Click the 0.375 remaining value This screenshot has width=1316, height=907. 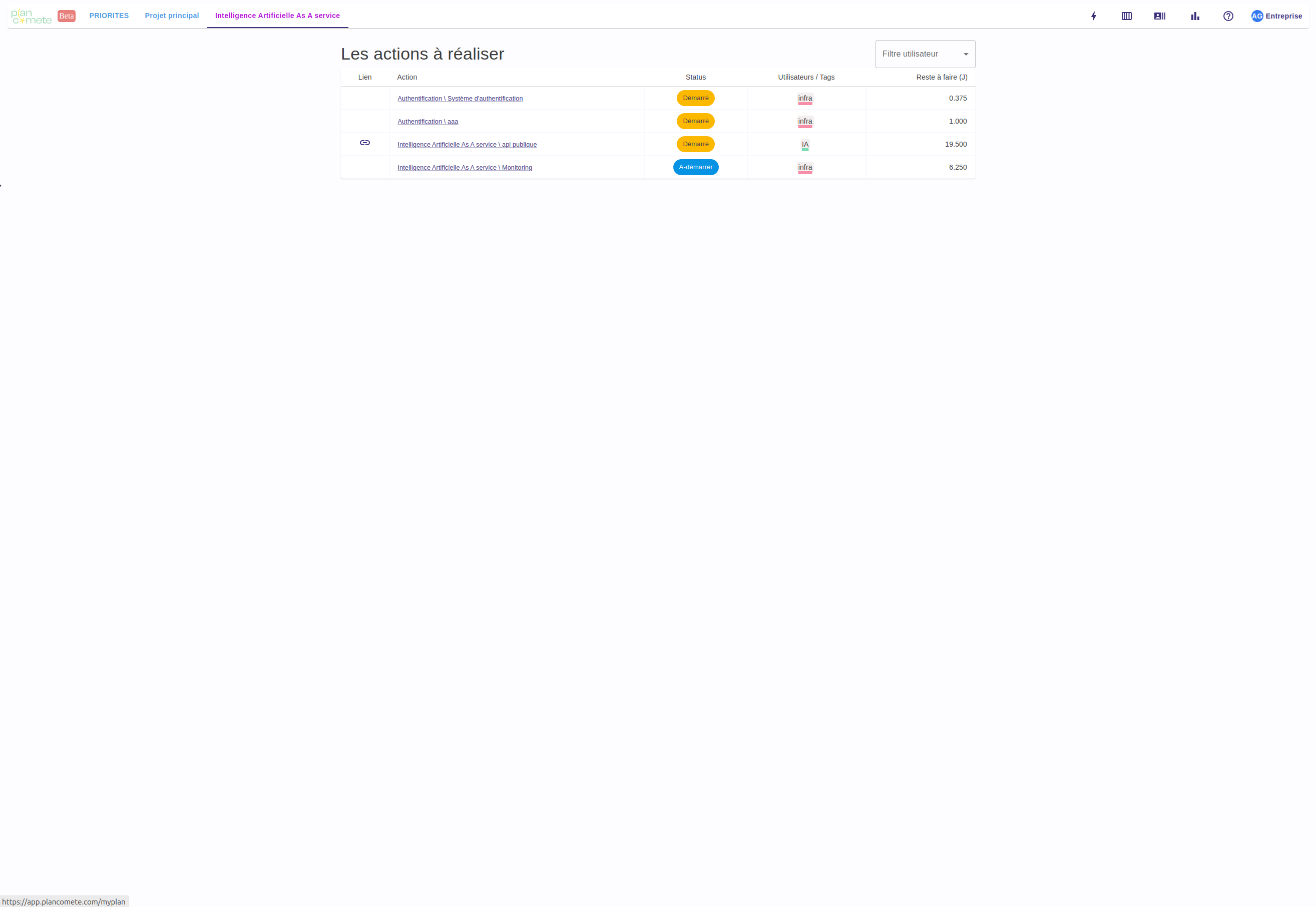958,98
